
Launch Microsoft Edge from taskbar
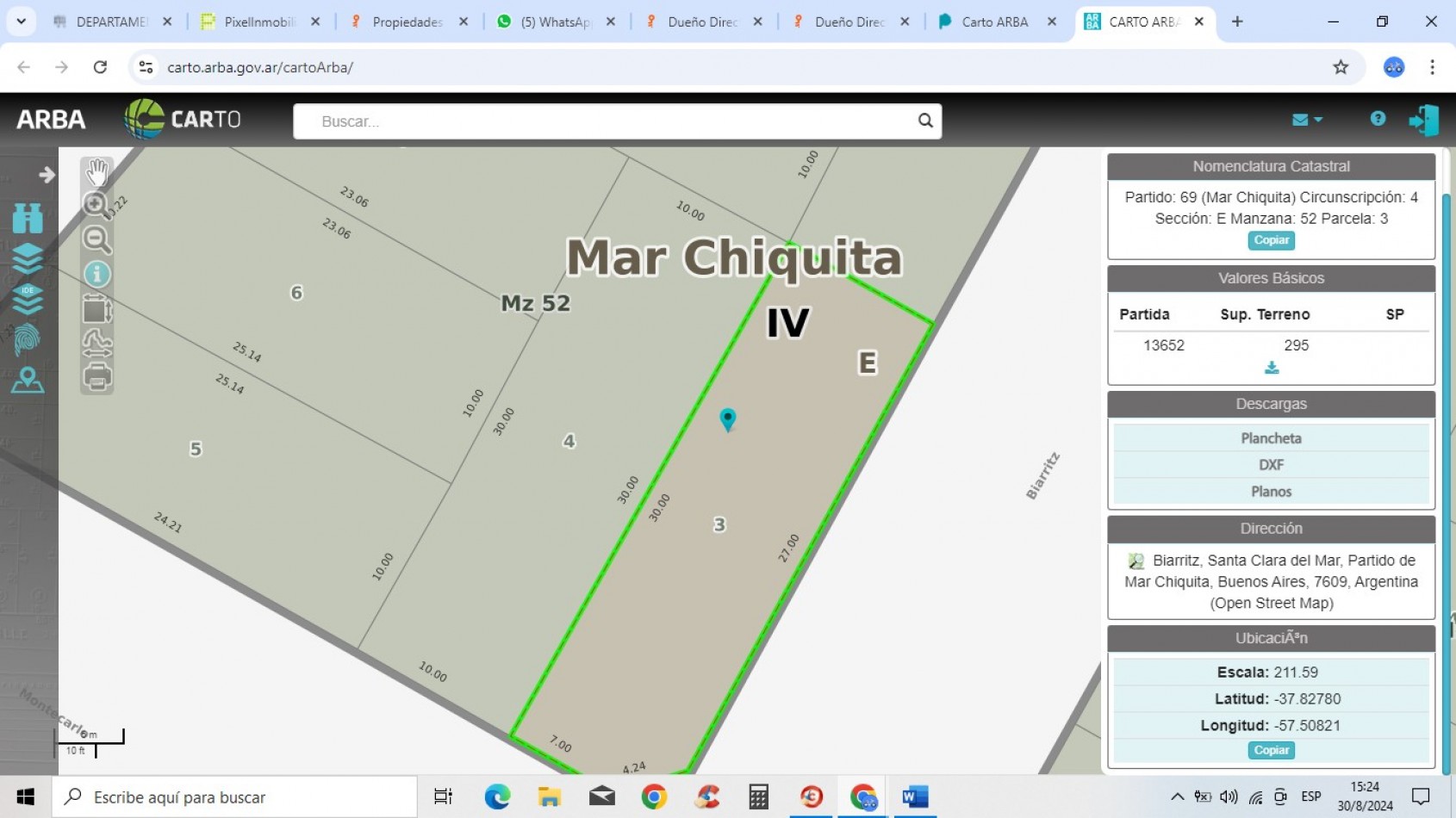(x=497, y=796)
